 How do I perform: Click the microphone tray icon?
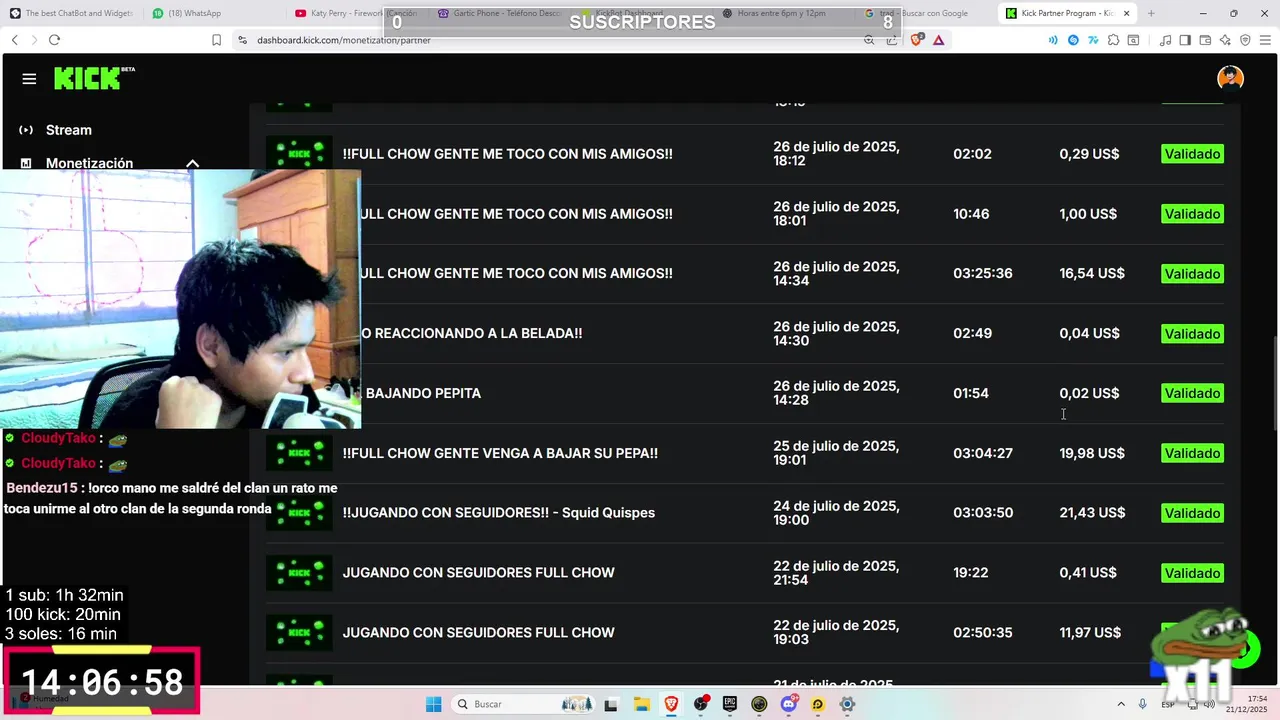[1142, 704]
